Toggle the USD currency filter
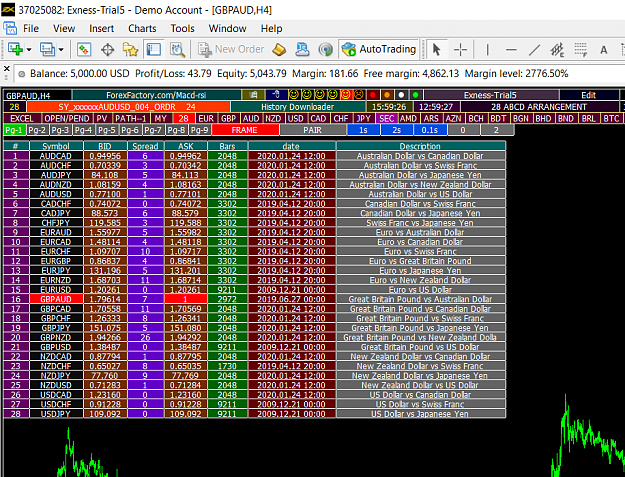Viewport: 625px width, 477px height. click(x=295, y=118)
